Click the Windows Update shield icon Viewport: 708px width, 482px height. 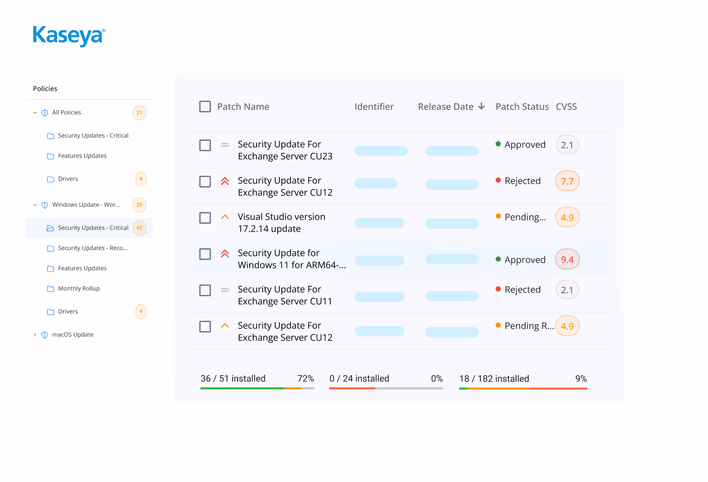[x=45, y=205]
